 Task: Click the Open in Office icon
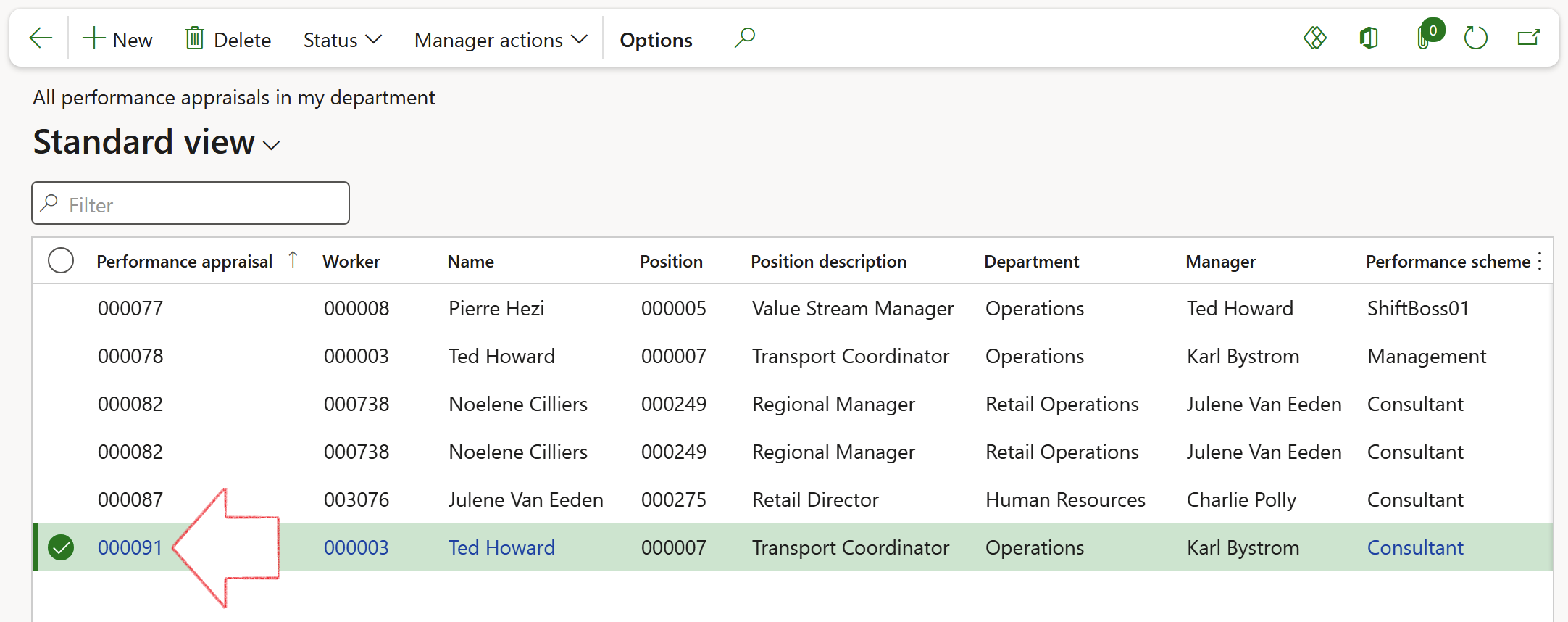pos(1368,38)
